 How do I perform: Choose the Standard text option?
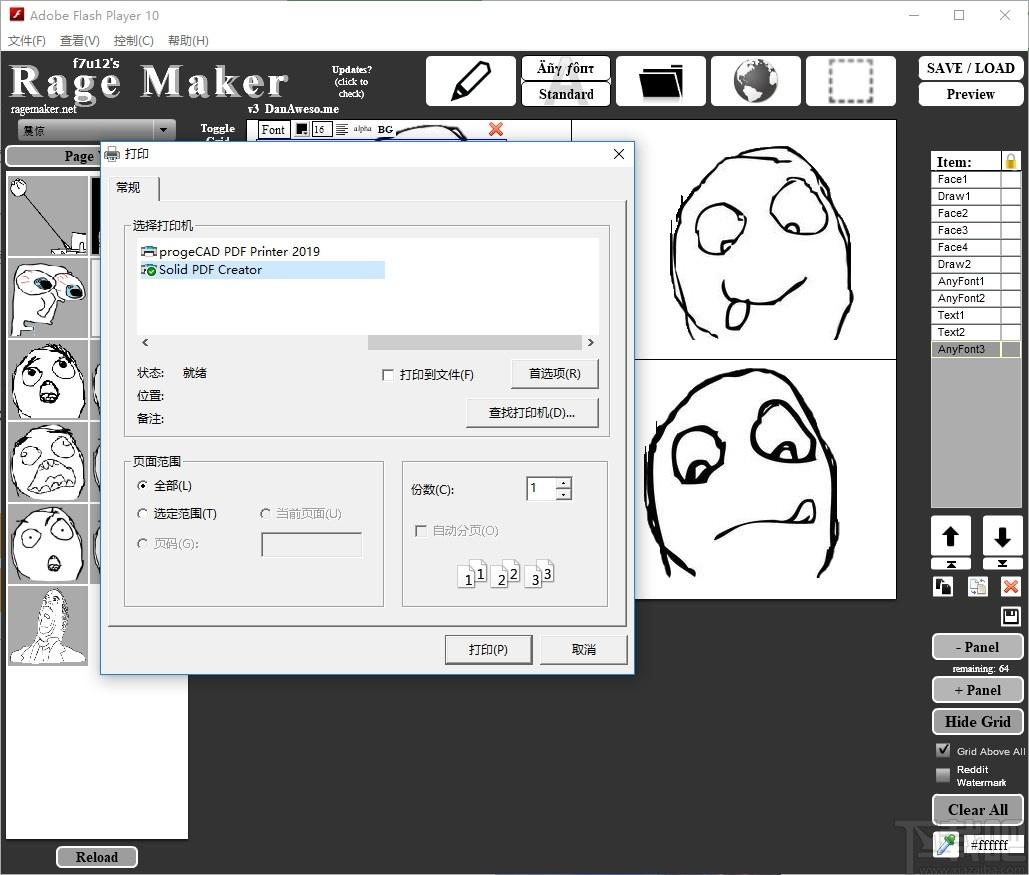pyautogui.click(x=566, y=94)
